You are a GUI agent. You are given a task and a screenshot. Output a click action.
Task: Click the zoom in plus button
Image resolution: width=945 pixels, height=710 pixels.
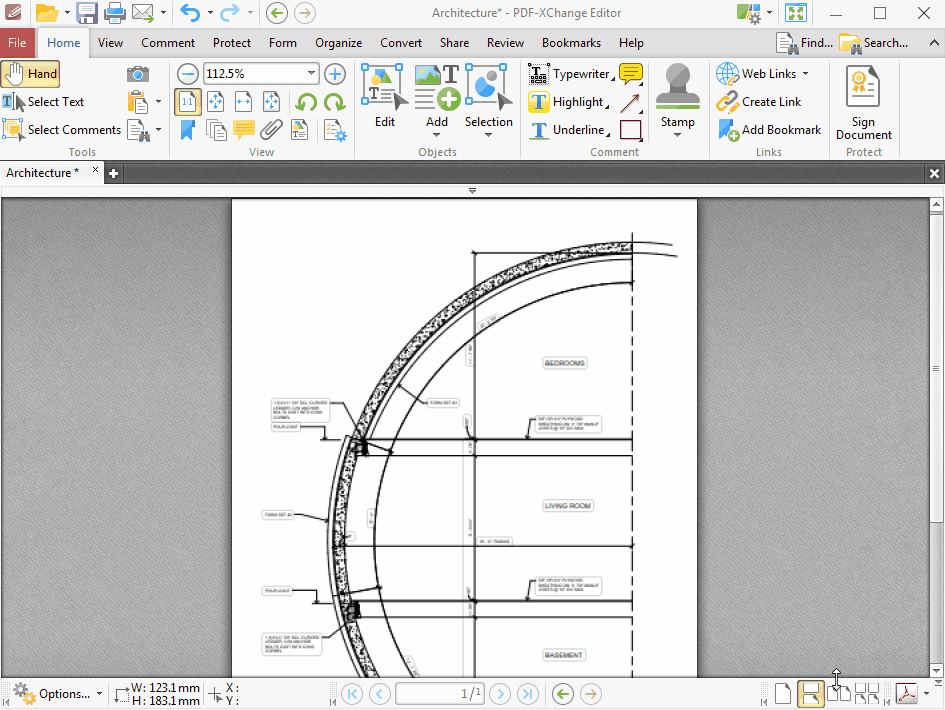pyautogui.click(x=335, y=74)
